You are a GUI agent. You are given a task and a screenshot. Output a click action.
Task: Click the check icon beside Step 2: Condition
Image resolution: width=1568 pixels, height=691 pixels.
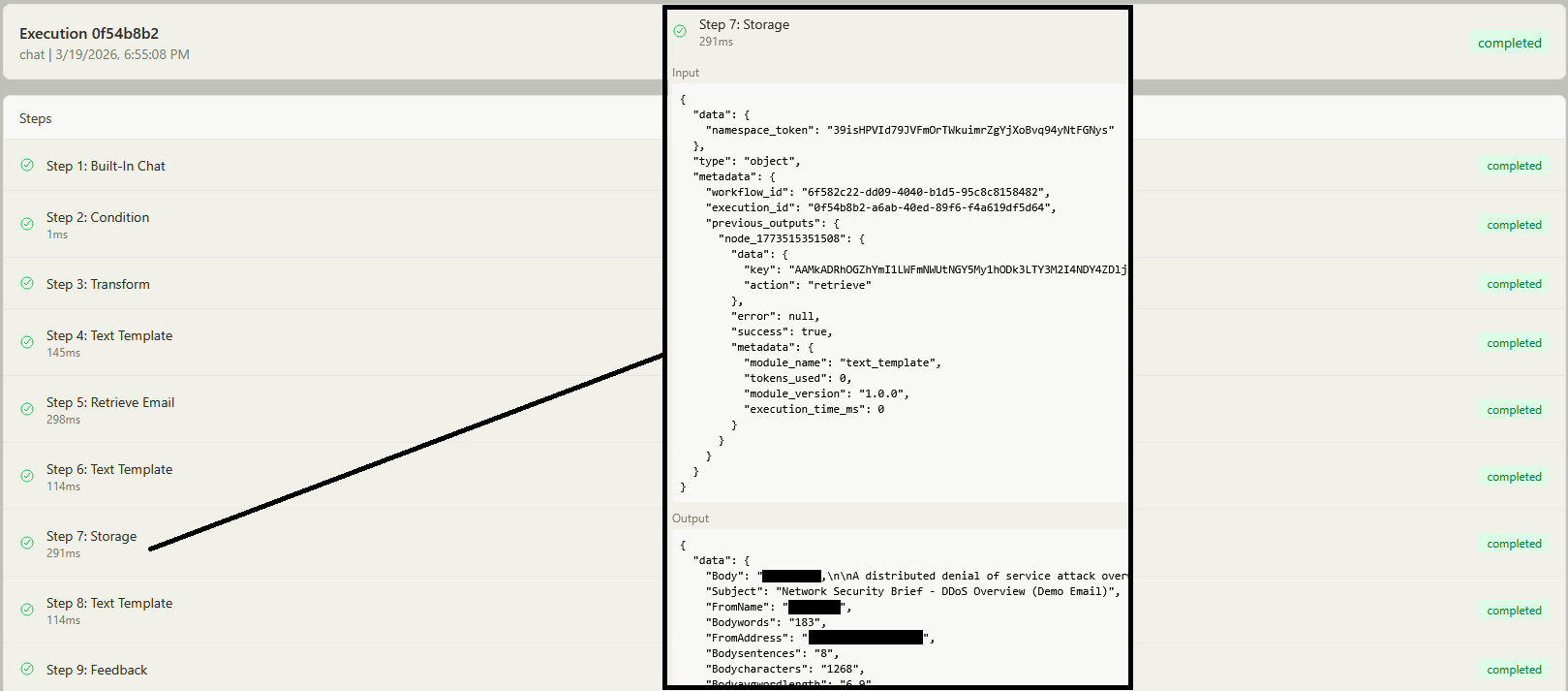tap(27, 224)
